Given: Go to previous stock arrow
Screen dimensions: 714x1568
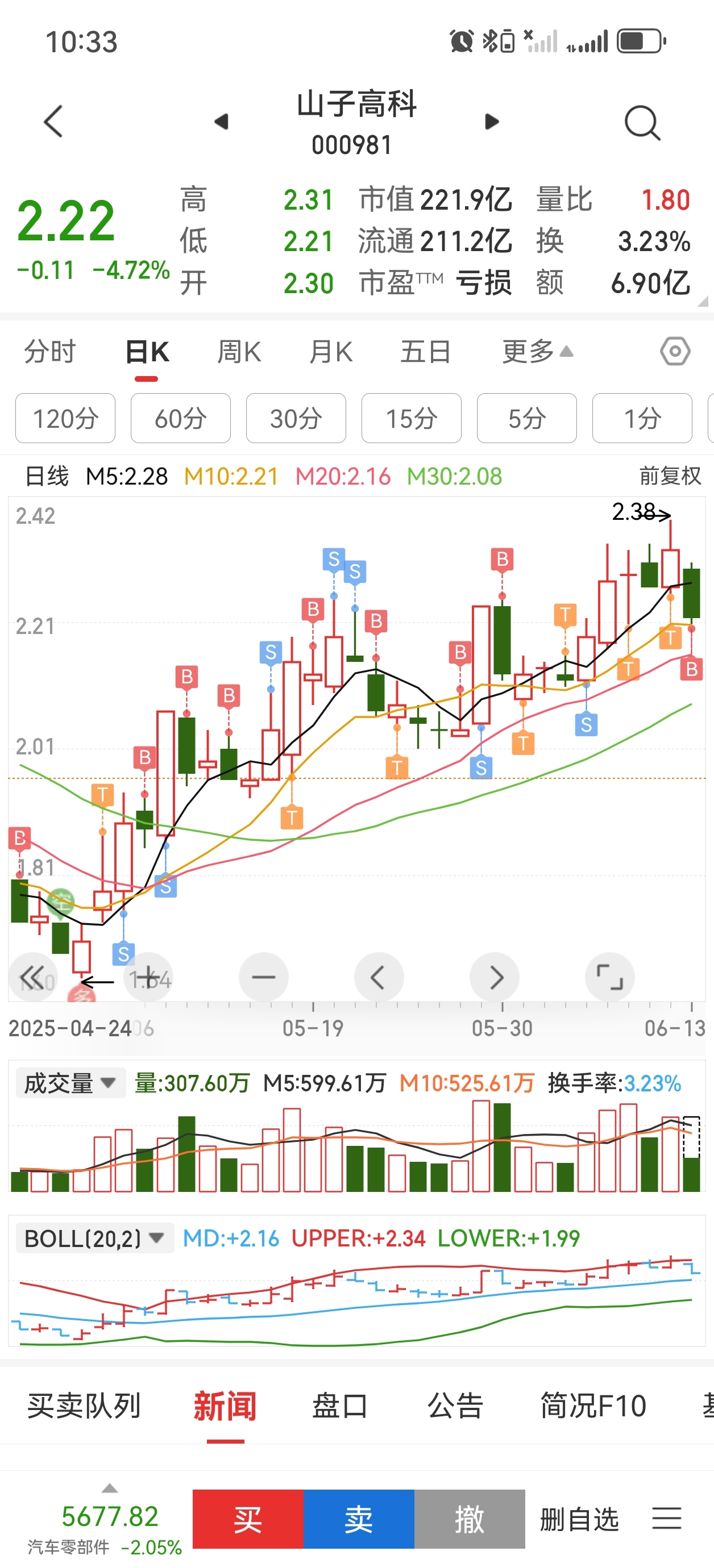Looking at the screenshot, I should pyautogui.click(x=222, y=122).
